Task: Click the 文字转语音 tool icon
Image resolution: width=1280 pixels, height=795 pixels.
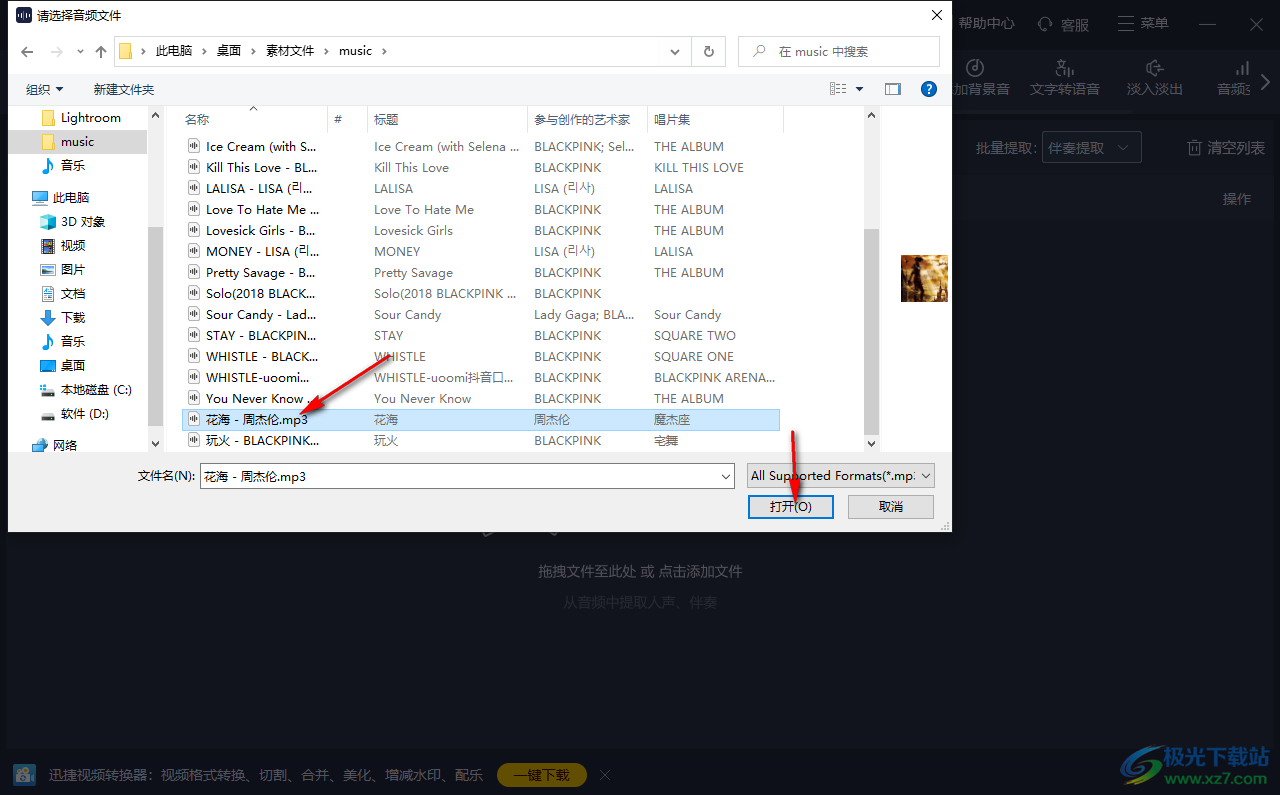Action: pyautogui.click(x=1065, y=68)
